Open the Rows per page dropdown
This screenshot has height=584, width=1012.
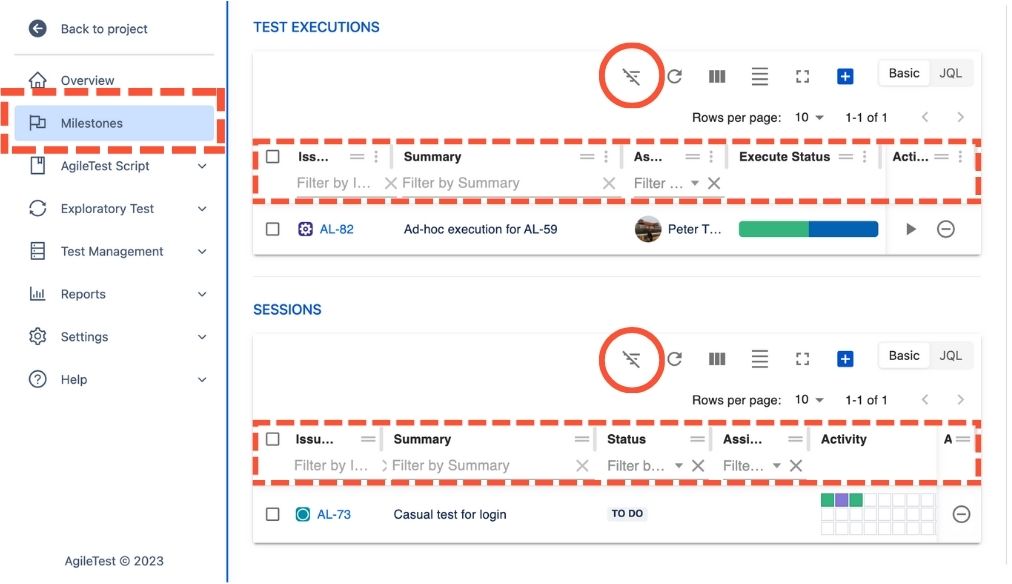click(x=810, y=117)
